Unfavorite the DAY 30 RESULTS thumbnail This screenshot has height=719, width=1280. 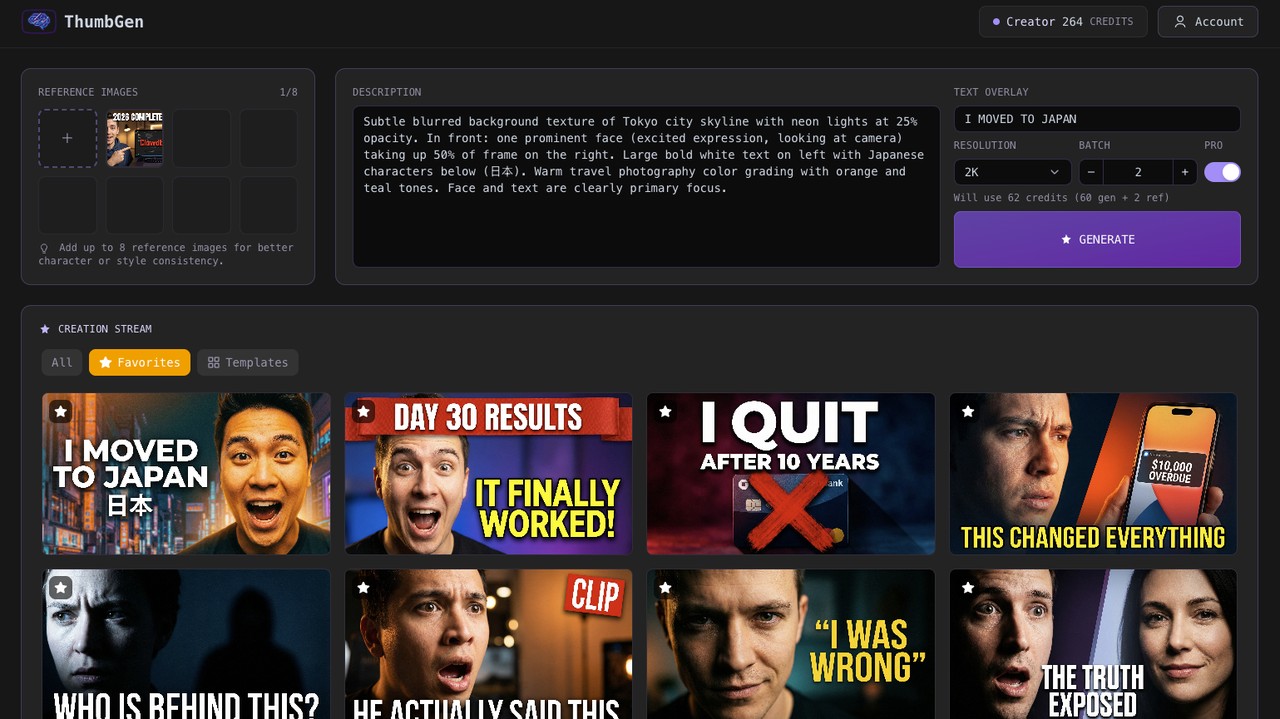pos(362,411)
